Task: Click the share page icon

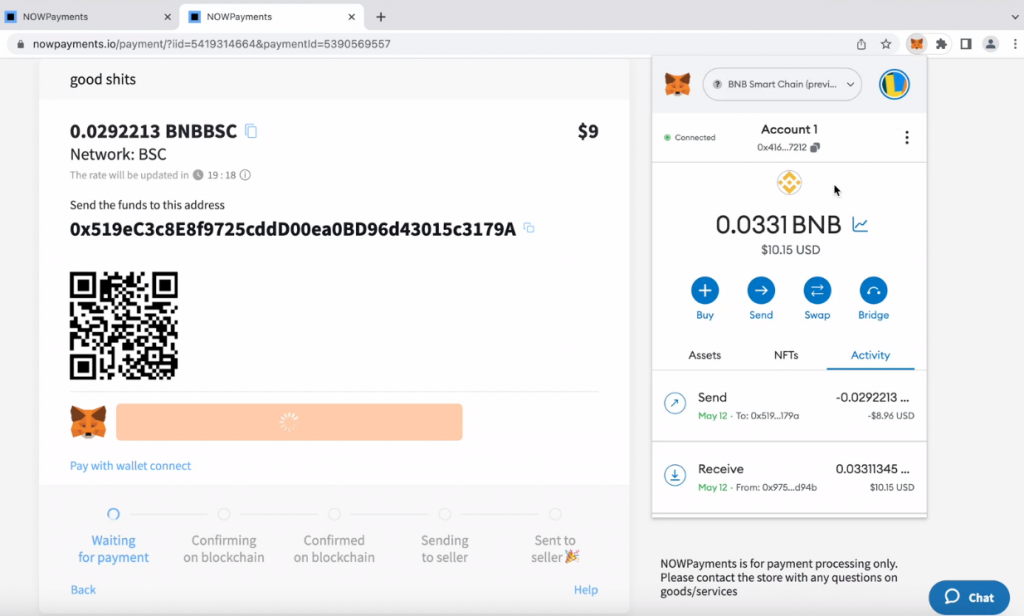Action: tap(861, 44)
